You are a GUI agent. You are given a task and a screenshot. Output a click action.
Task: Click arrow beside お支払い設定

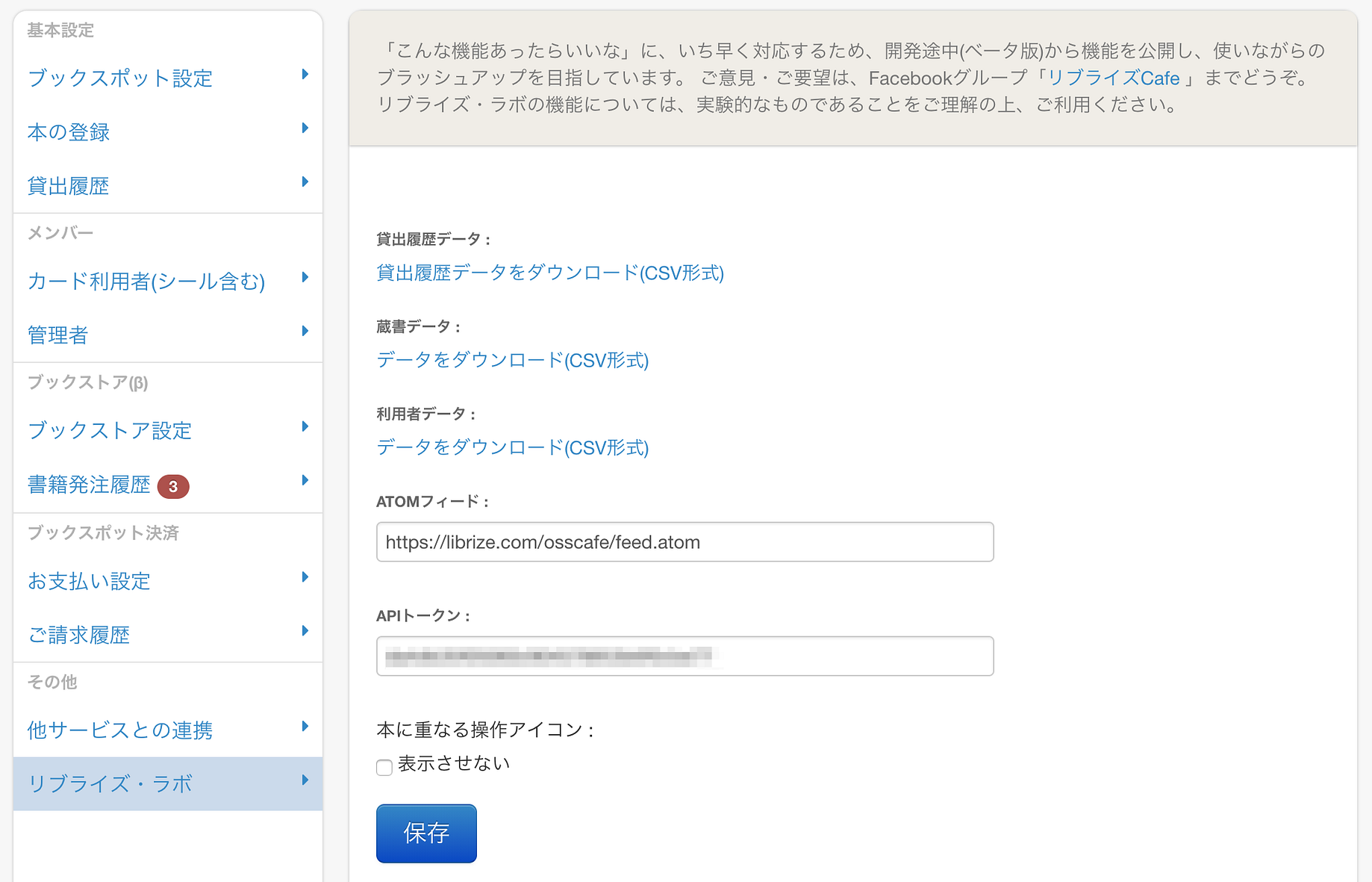tap(305, 577)
